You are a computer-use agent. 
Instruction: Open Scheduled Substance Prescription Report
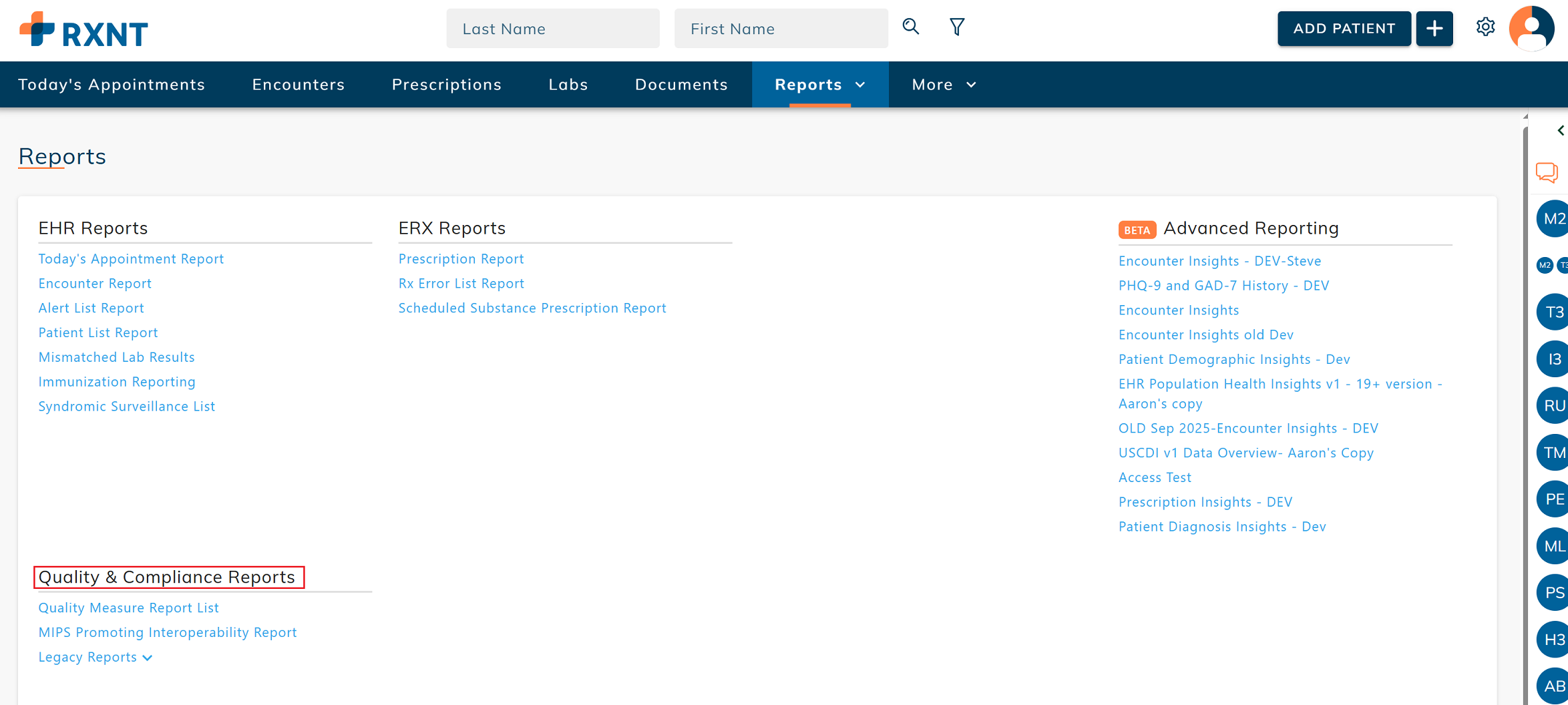pos(532,308)
